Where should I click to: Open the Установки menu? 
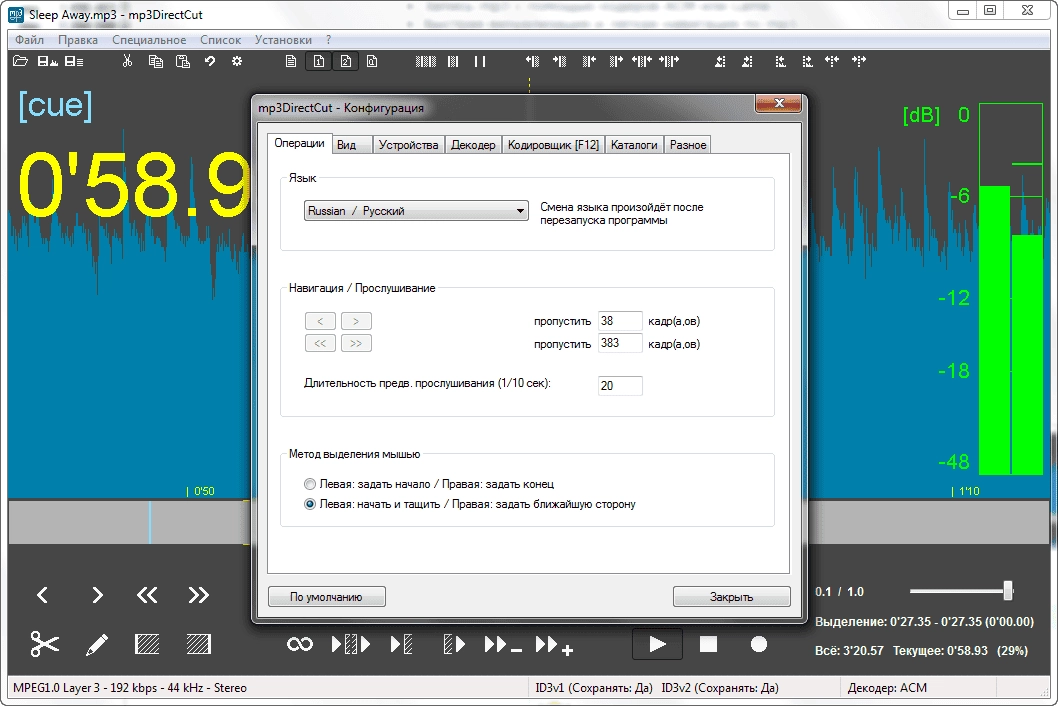tap(283, 40)
